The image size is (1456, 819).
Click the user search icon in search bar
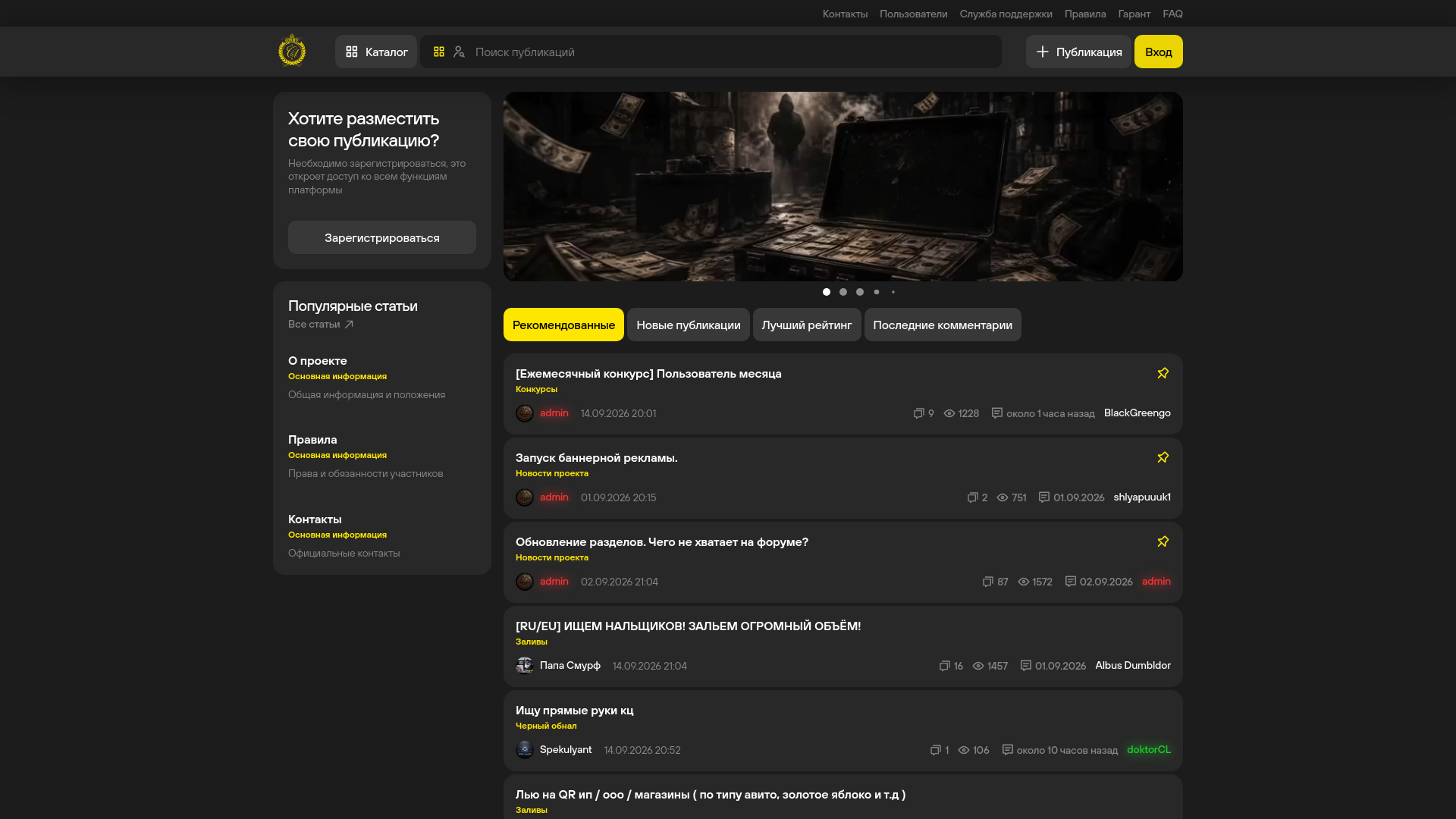click(459, 52)
